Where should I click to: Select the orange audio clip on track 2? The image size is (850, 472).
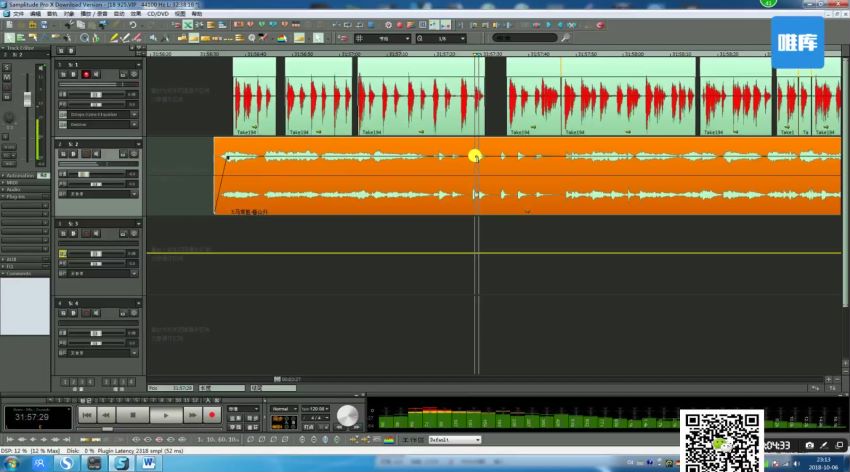point(527,176)
